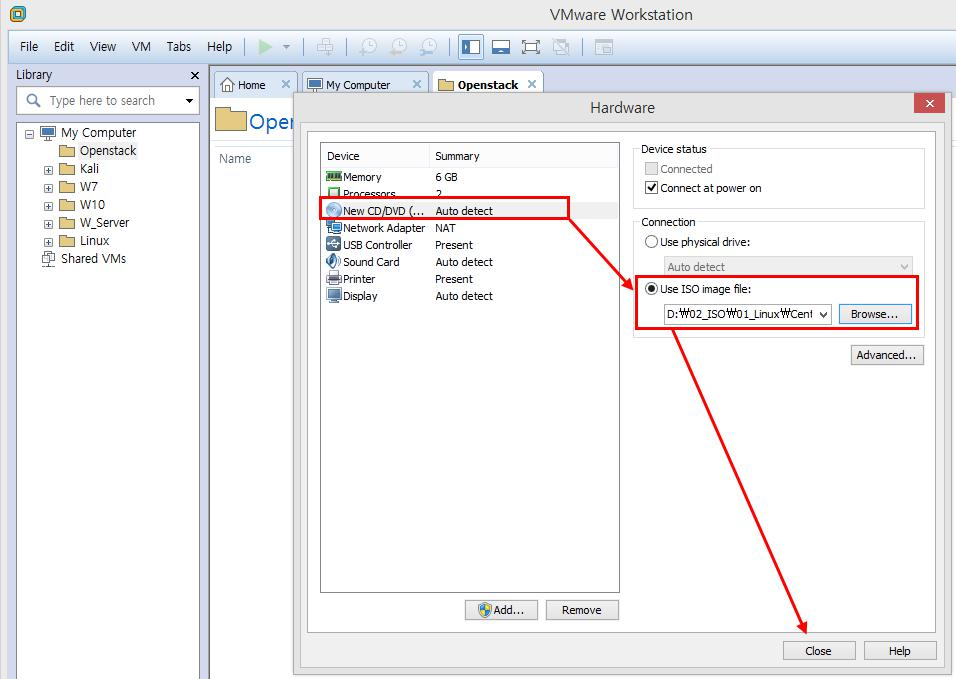
Task: Toggle Connect at power on checkbox
Action: click(x=651, y=188)
